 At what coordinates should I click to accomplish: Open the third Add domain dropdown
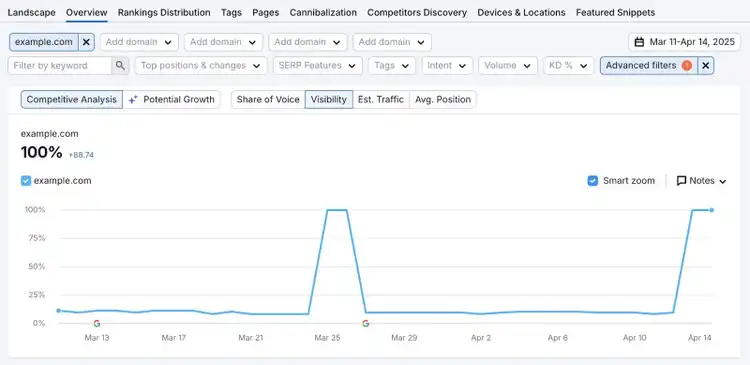(x=308, y=42)
